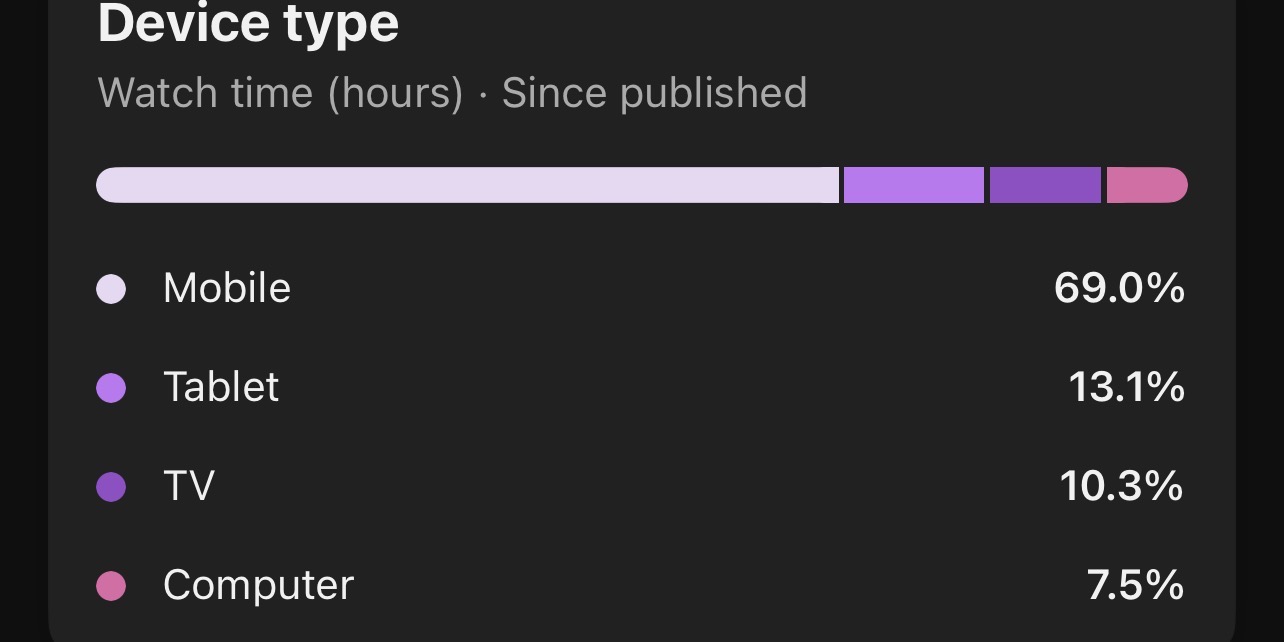Select the TV segment of the bar
Screen dimensions: 1284x642
(x=1045, y=185)
